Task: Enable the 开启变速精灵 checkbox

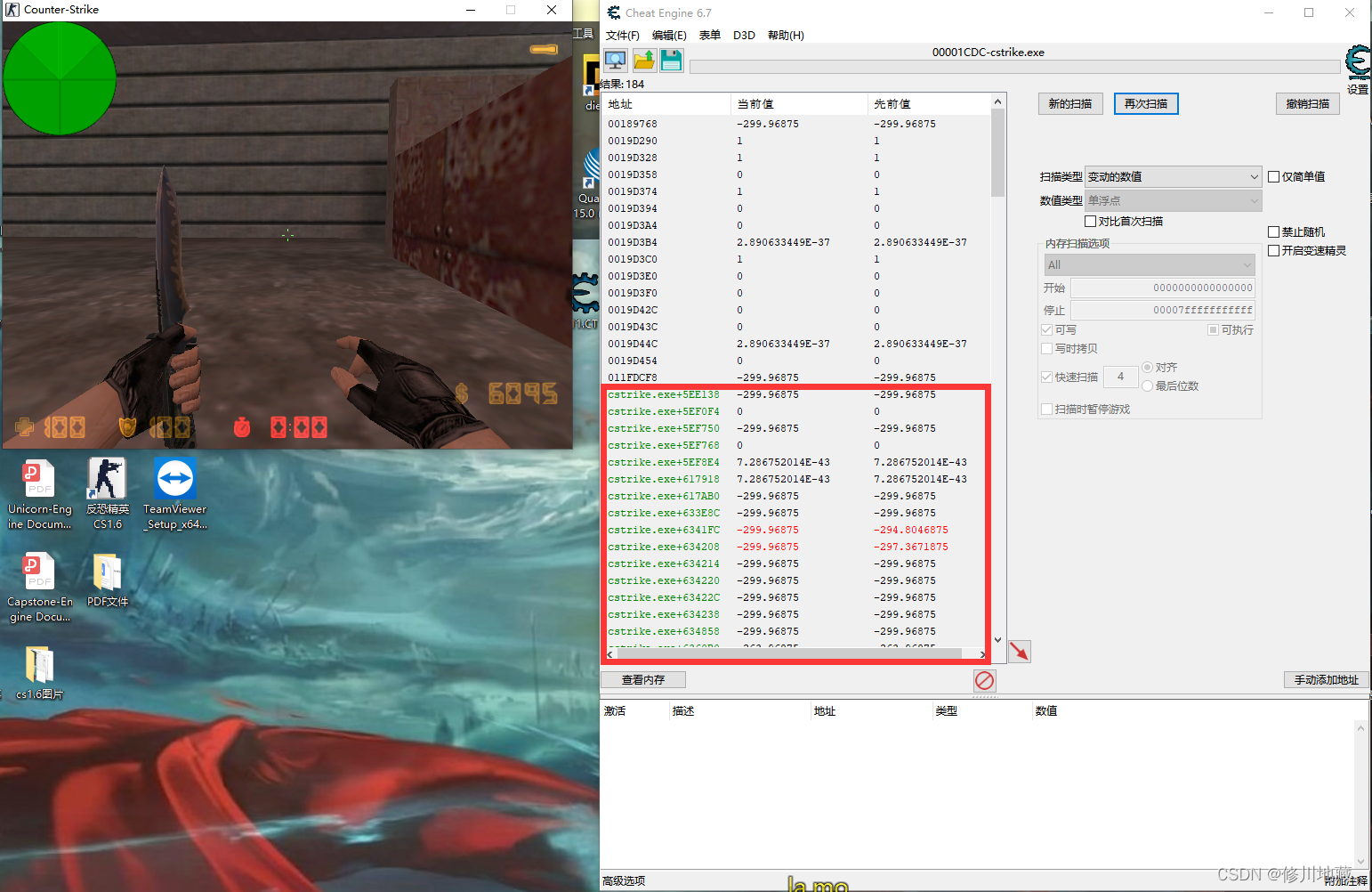Action: pyautogui.click(x=1273, y=250)
